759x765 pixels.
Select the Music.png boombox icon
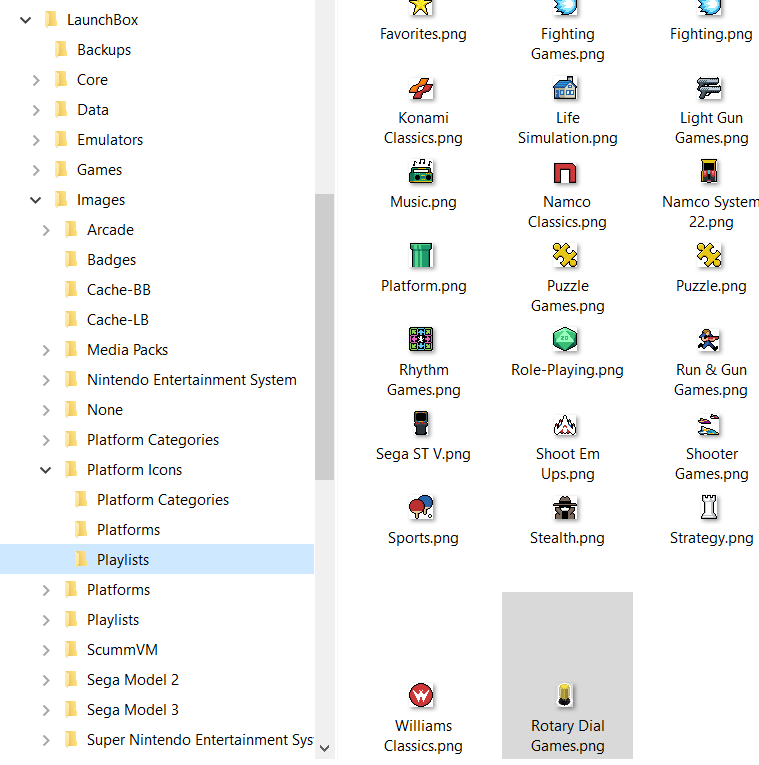(x=421, y=172)
